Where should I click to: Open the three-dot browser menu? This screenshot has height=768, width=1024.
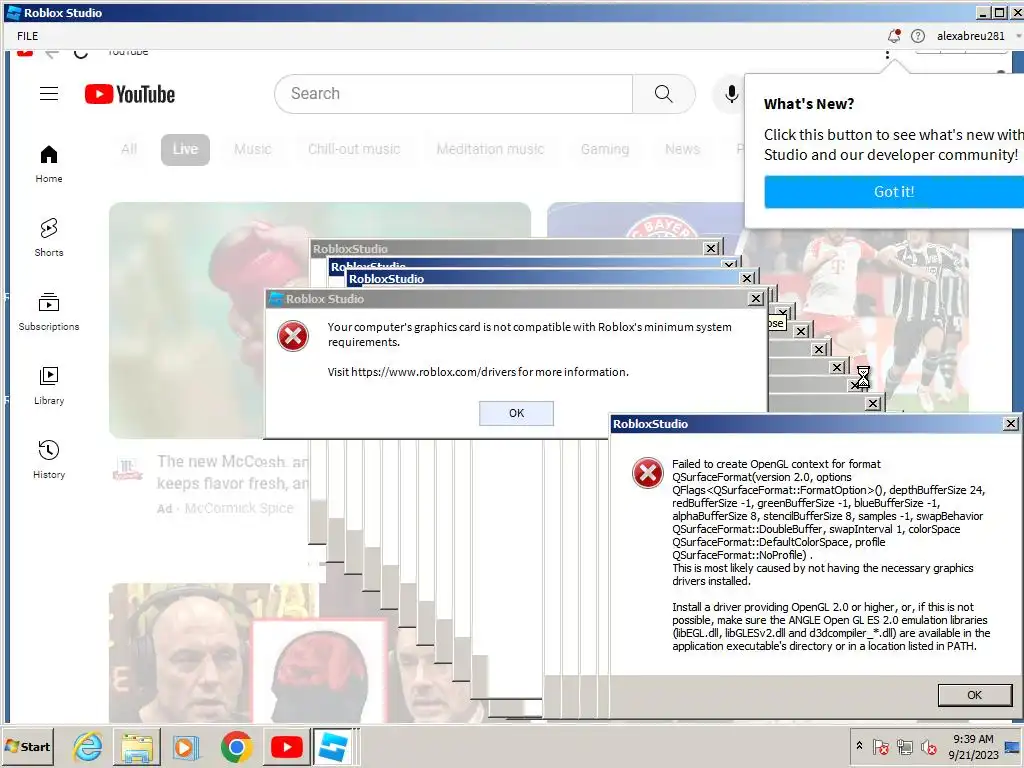click(x=887, y=56)
